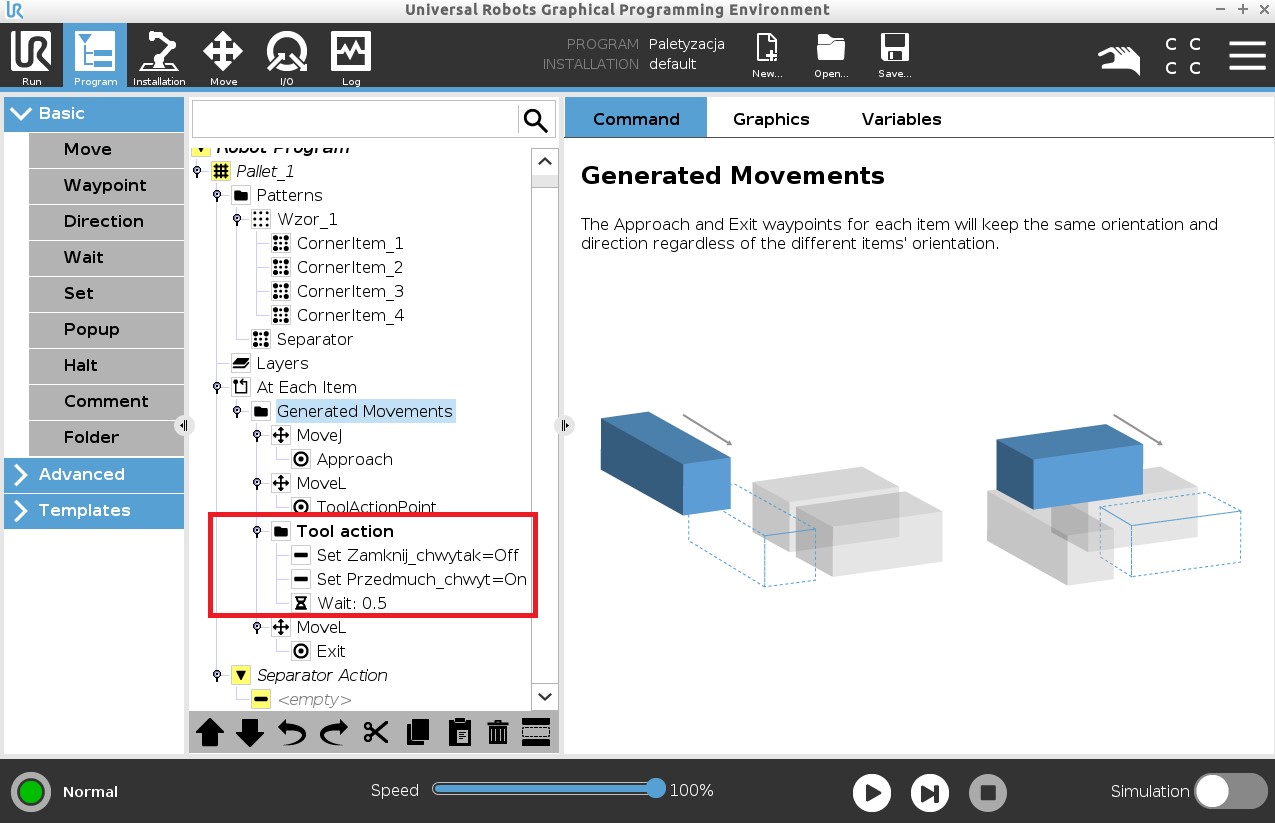Insert a Waypoint command
This screenshot has width=1275, height=823.
click(x=106, y=185)
